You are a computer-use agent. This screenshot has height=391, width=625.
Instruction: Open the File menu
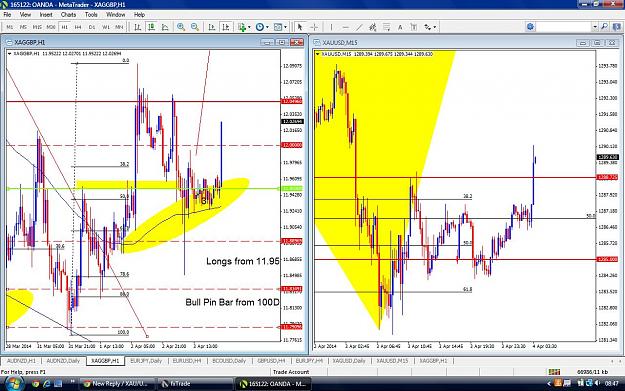click(x=7, y=15)
